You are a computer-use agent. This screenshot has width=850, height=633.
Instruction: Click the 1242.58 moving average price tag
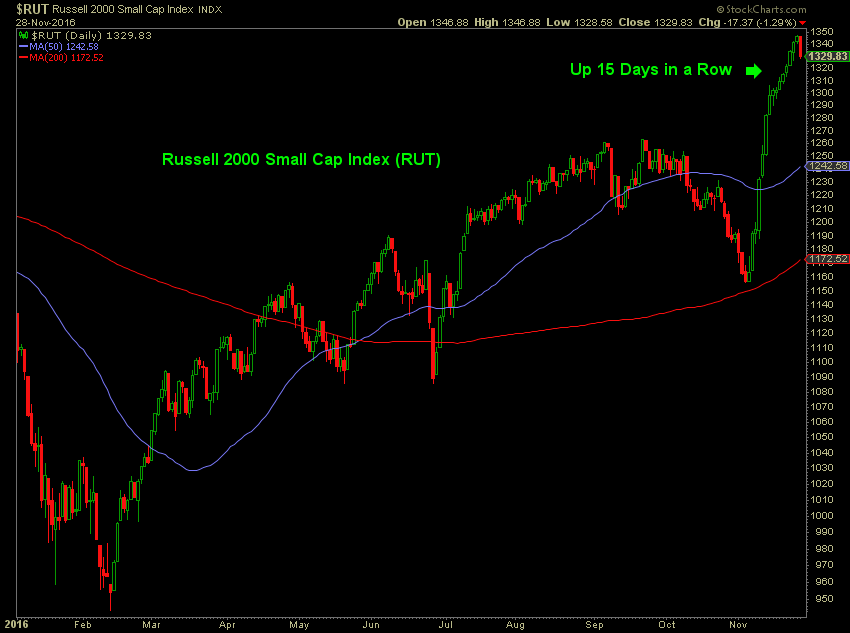pyautogui.click(x=827, y=166)
